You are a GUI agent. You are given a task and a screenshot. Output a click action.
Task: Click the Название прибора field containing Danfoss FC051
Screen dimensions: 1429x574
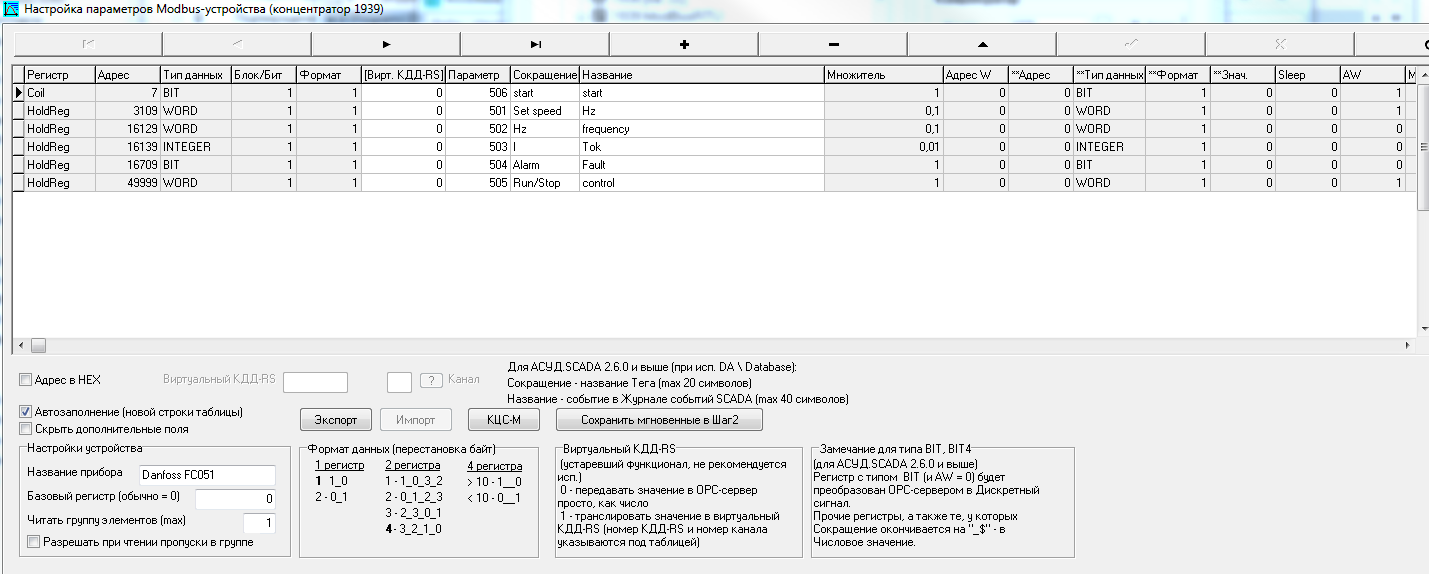(206, 474)
